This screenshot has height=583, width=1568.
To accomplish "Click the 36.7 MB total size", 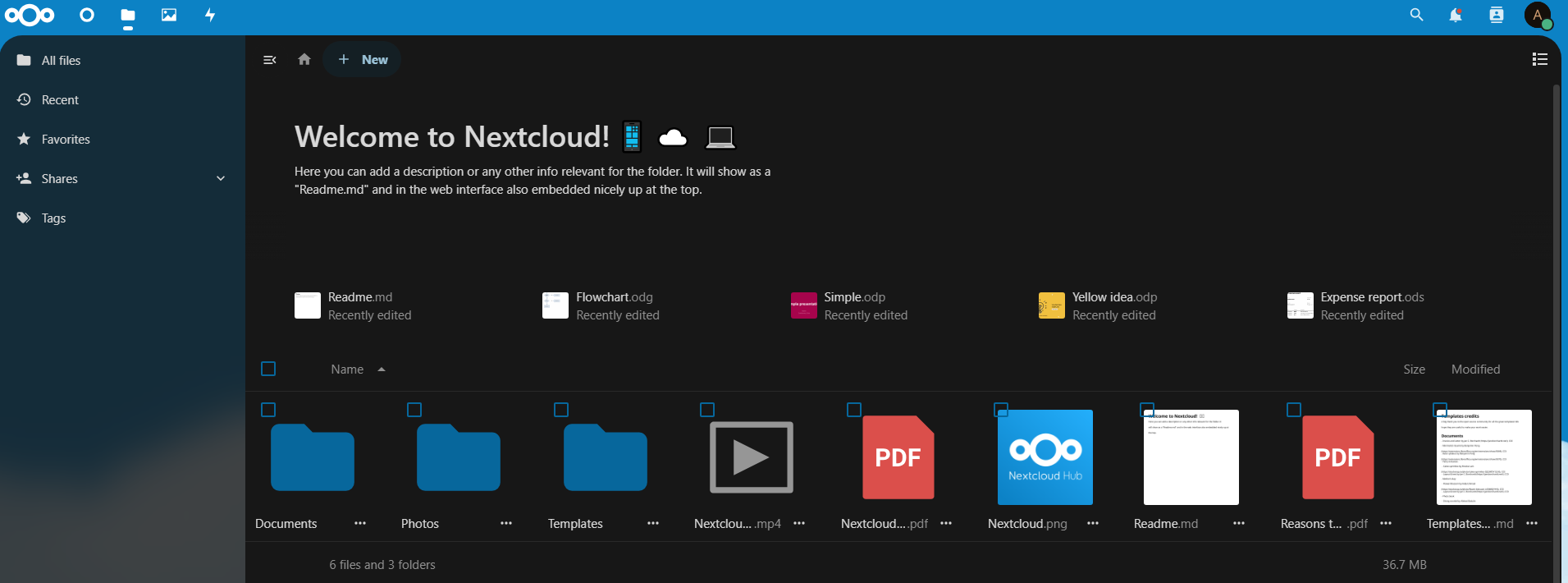I will 1404,565.
